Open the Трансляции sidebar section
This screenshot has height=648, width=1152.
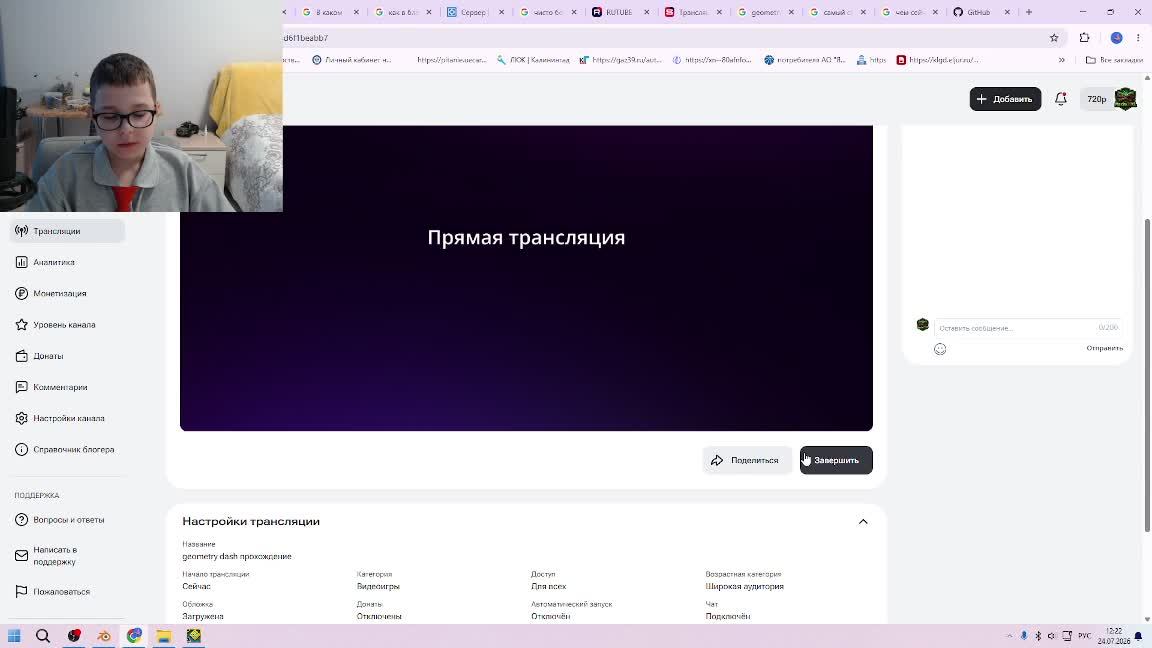pyautogui.click(x=67, y=231)
